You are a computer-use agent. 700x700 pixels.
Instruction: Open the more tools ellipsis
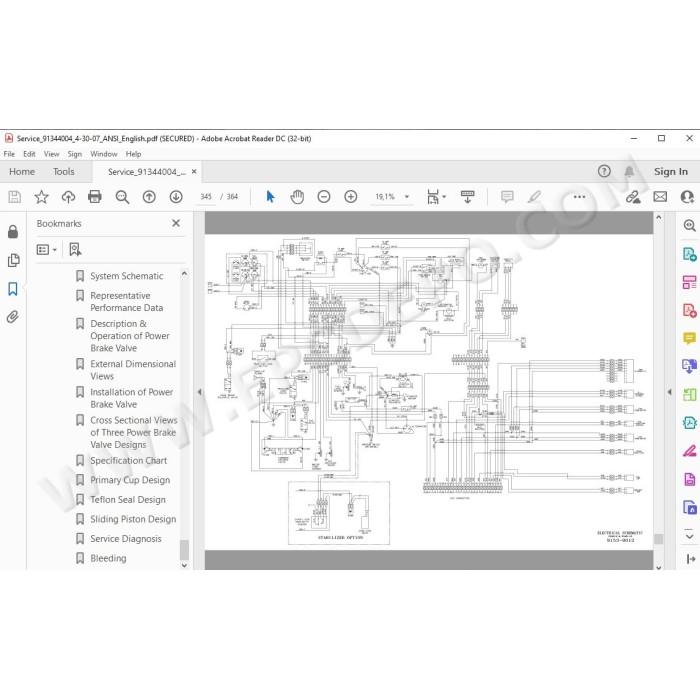click(579, 197)
